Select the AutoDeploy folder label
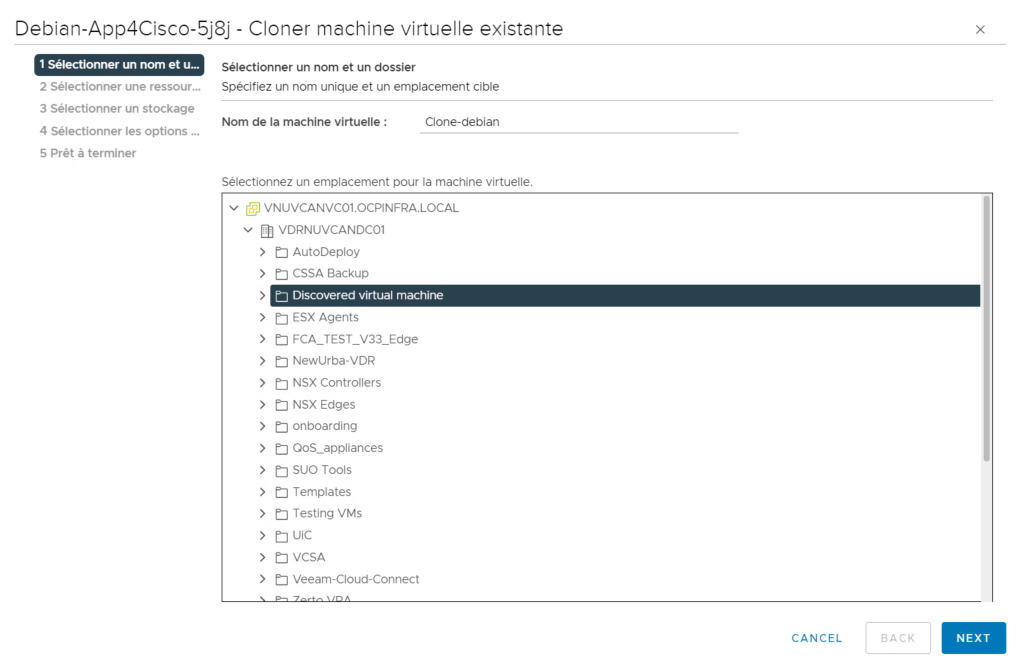The width and height of the screenshot is (1019, 663). (326, 252)
